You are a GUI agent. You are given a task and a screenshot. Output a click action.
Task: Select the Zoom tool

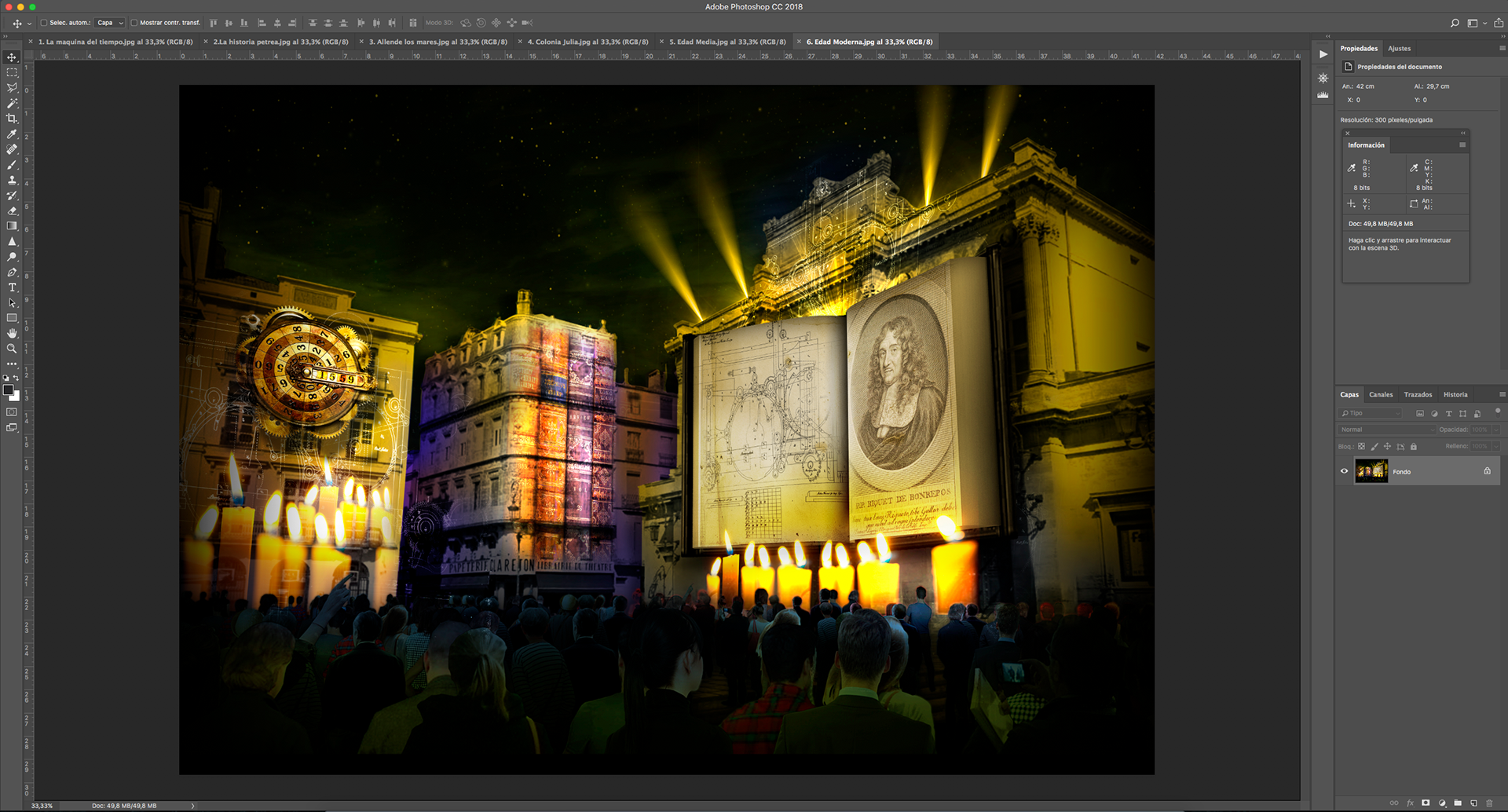coord(12,349)
